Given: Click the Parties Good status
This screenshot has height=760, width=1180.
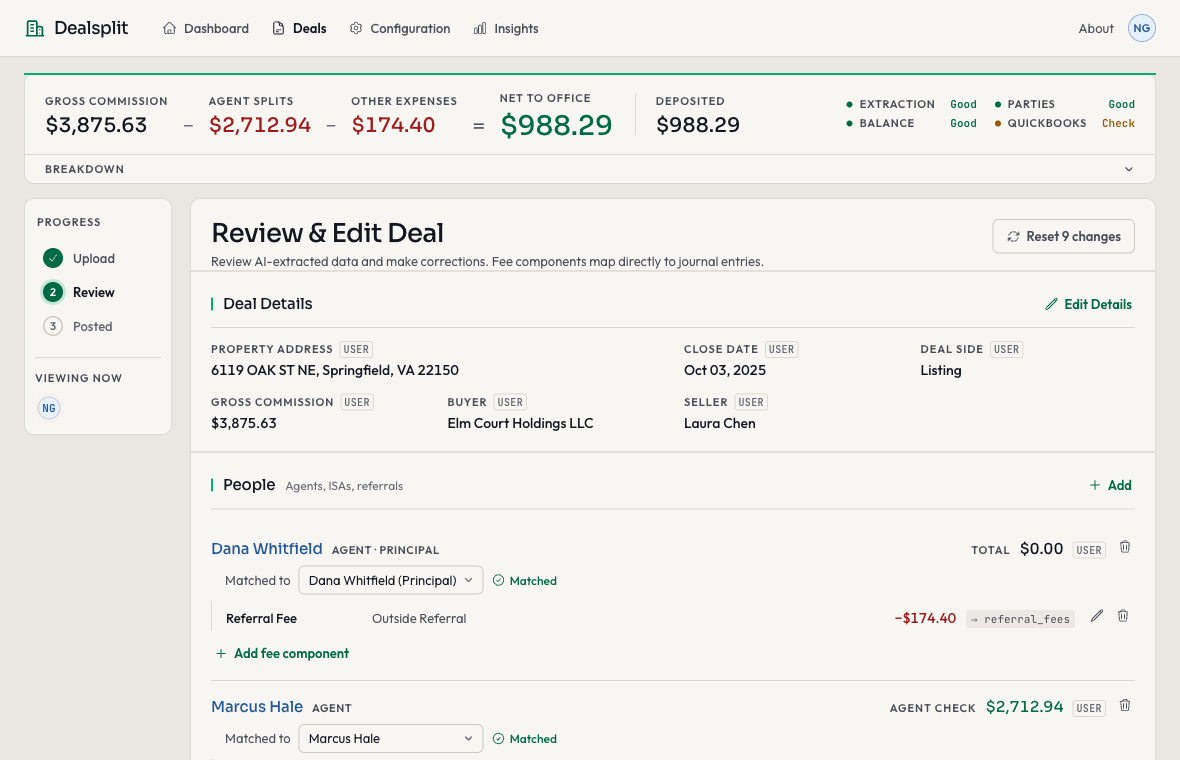Looking at the screenshot, I should coord(1121,105).
